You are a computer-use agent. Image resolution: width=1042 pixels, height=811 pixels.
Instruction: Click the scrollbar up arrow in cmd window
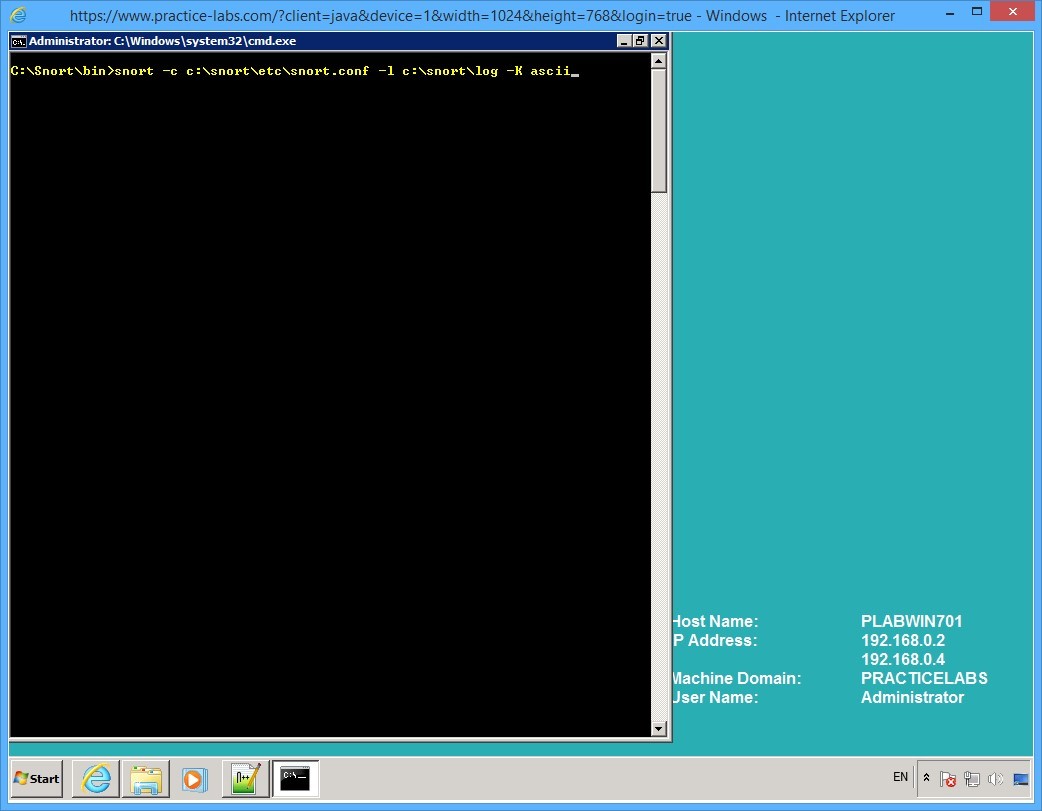[x=659, y=61]
